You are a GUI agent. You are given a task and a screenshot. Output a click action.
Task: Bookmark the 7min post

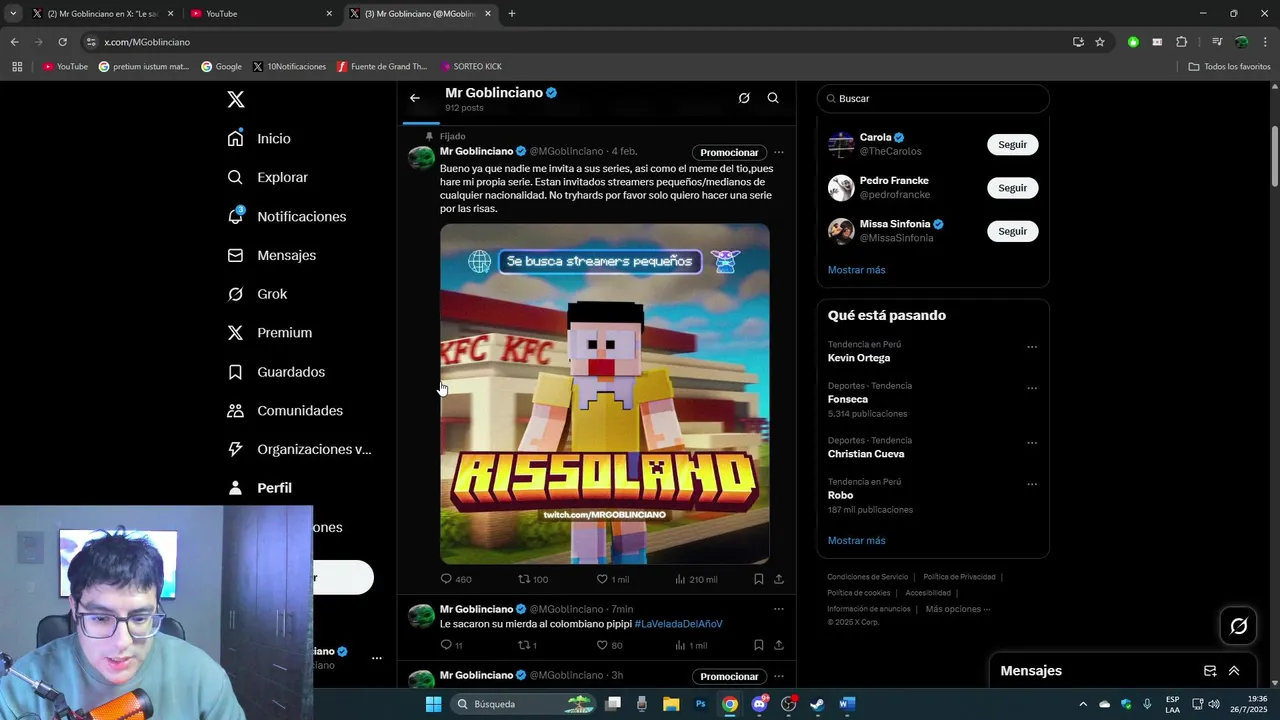pyautogui.click(x=759, y=646)
